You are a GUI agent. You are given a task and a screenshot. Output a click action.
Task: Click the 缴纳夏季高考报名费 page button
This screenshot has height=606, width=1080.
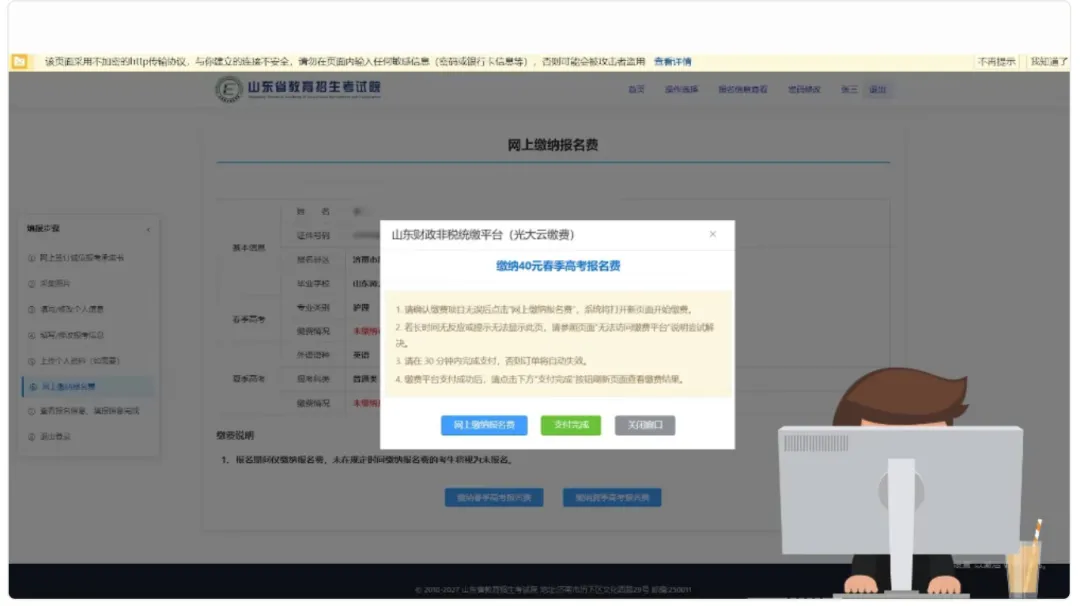tap(612, 497)
